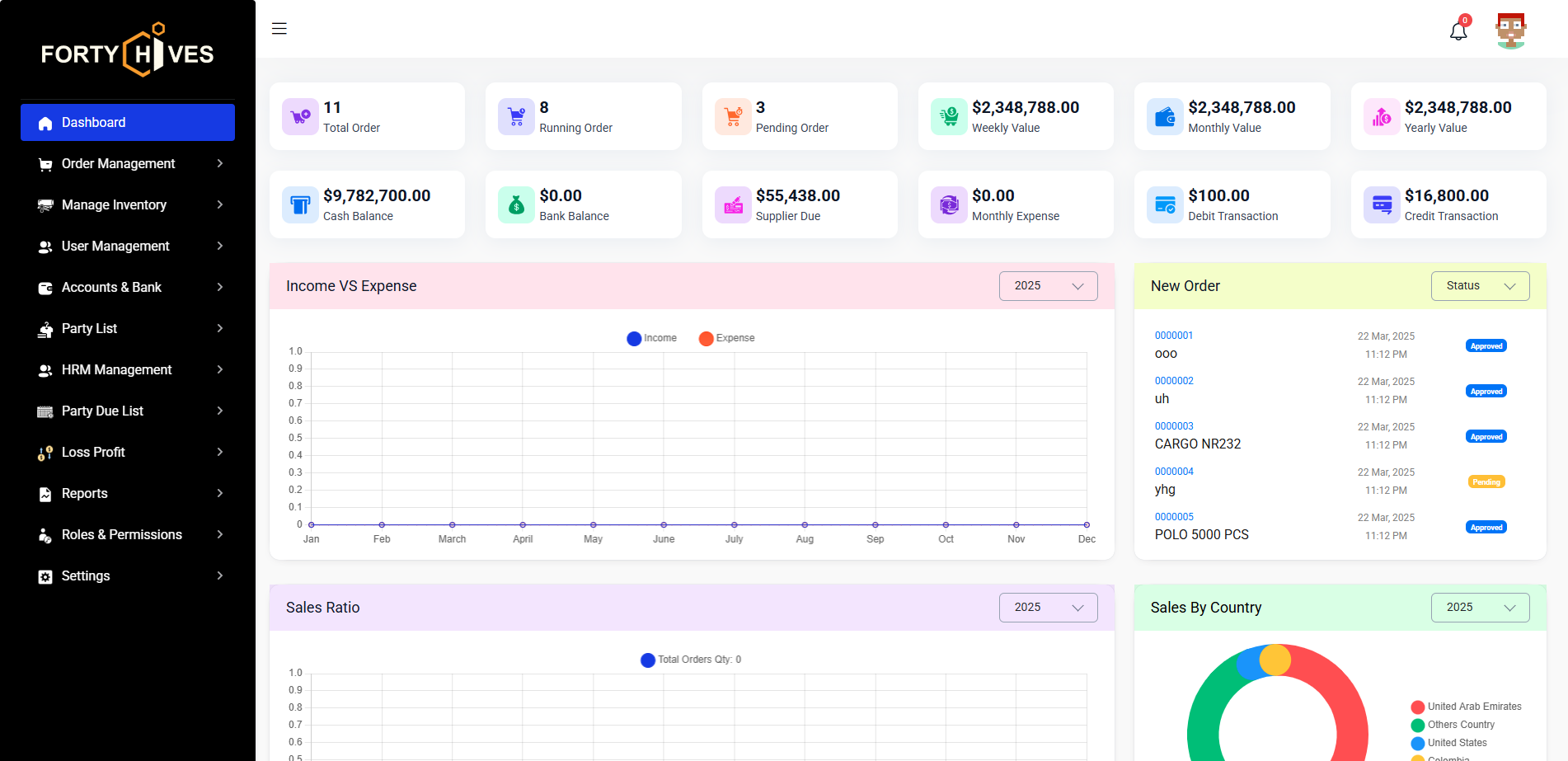The image size is (1568, 761).
Task: Click Approved badge for CARGO NR232
Action: (x=1486, y=437)
